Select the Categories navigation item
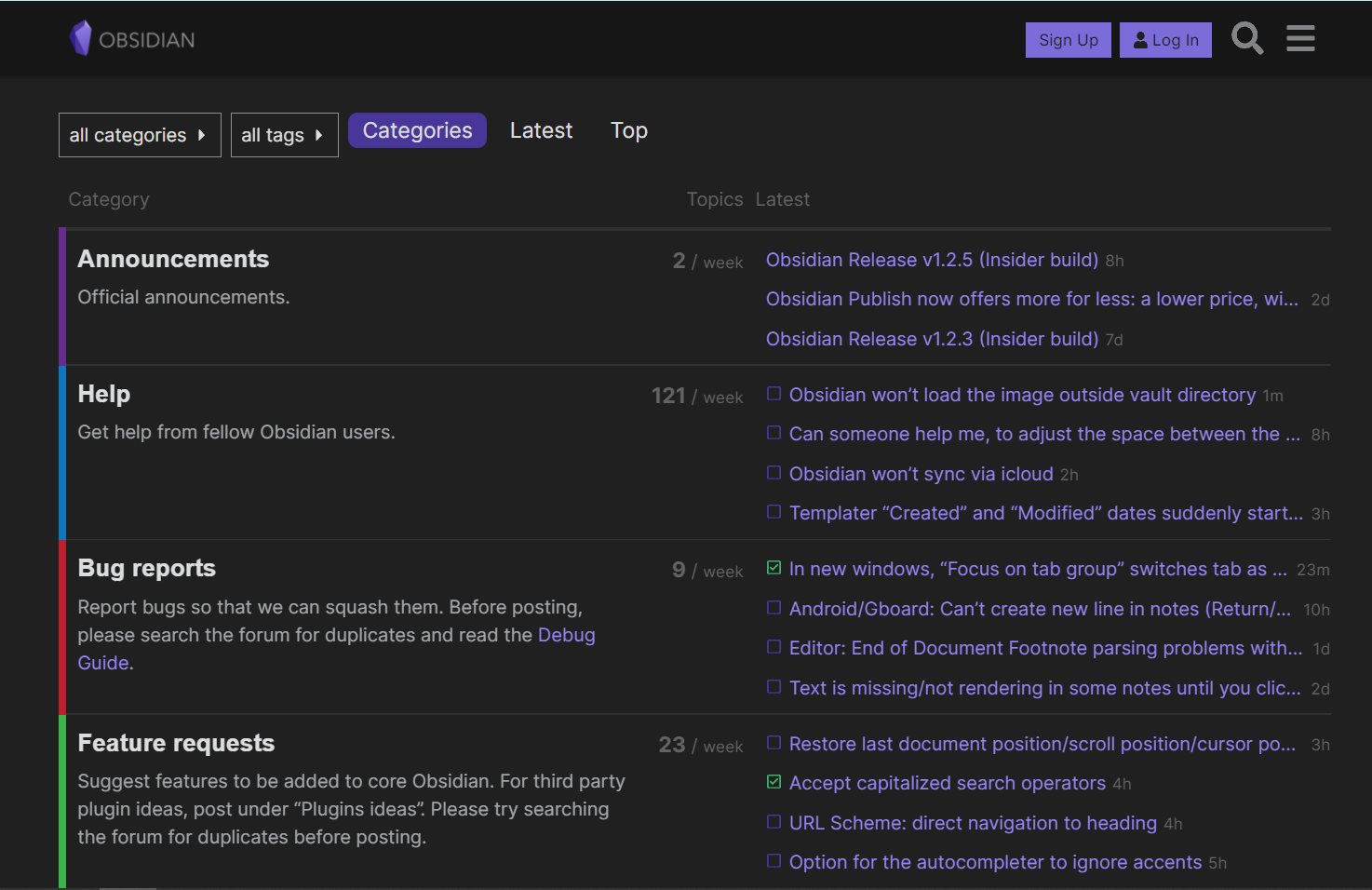Viewport: 1372px width, 890px height. [417, 130]
